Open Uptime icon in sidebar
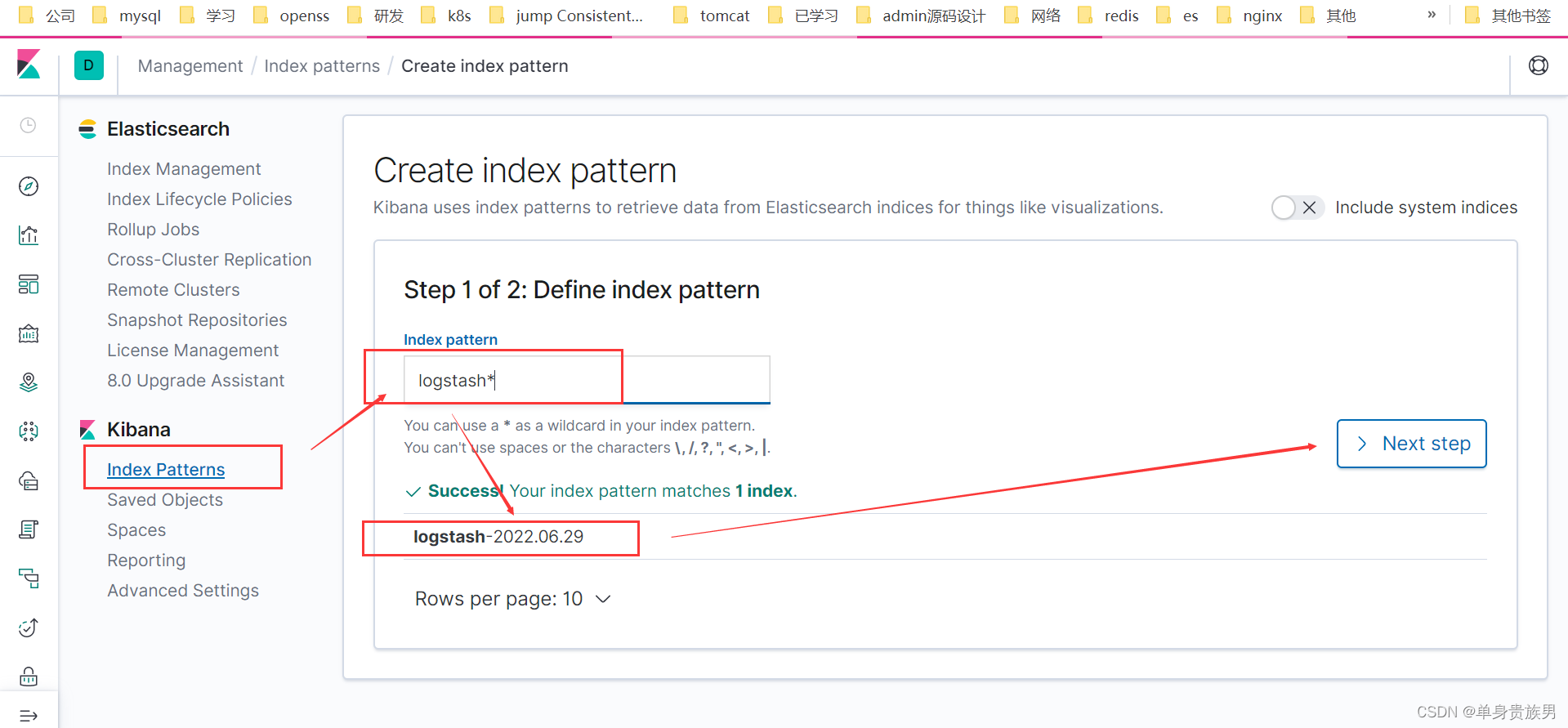1568x728 pixels. point(29,628)
